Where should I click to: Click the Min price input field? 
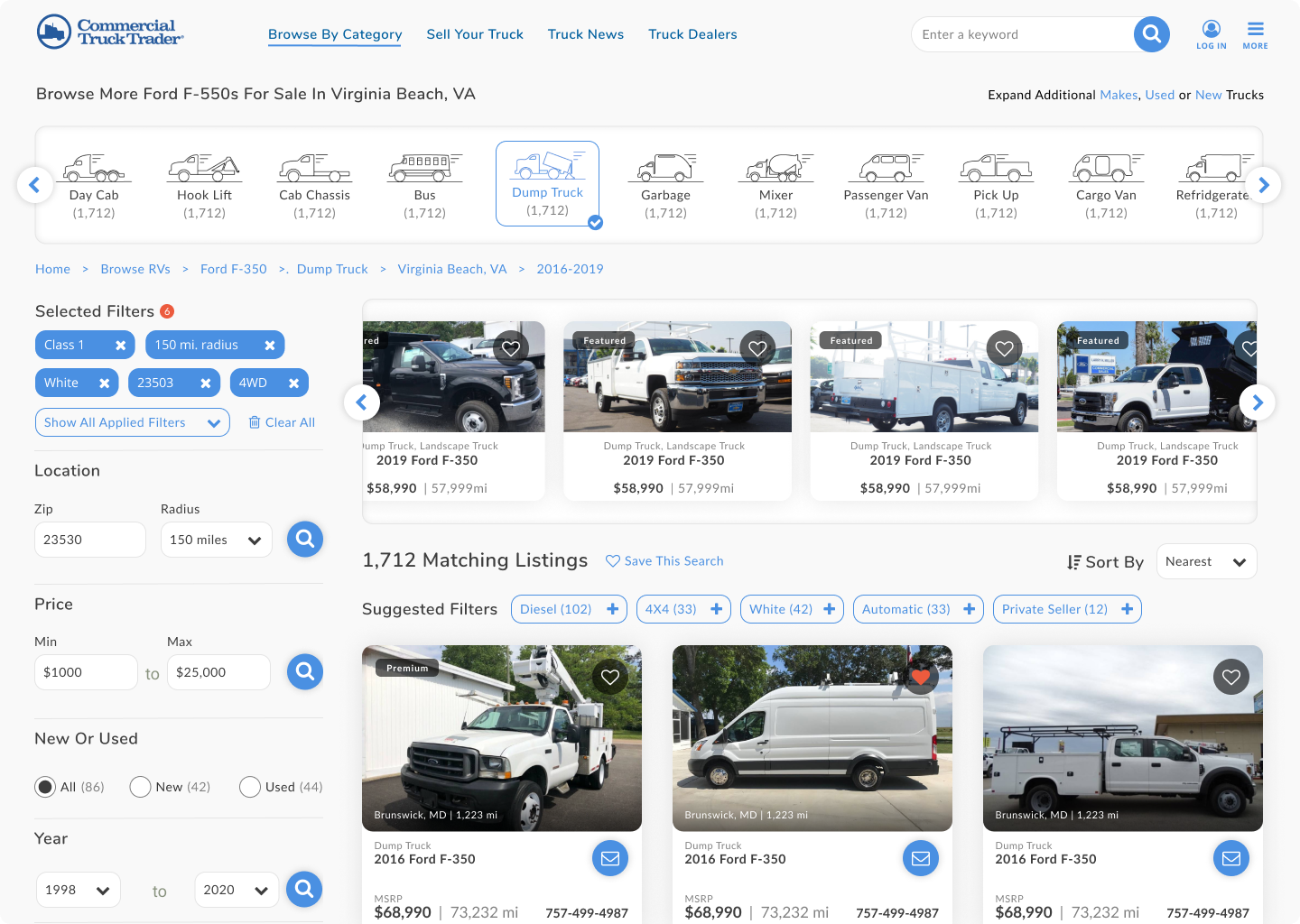(86, 672)
